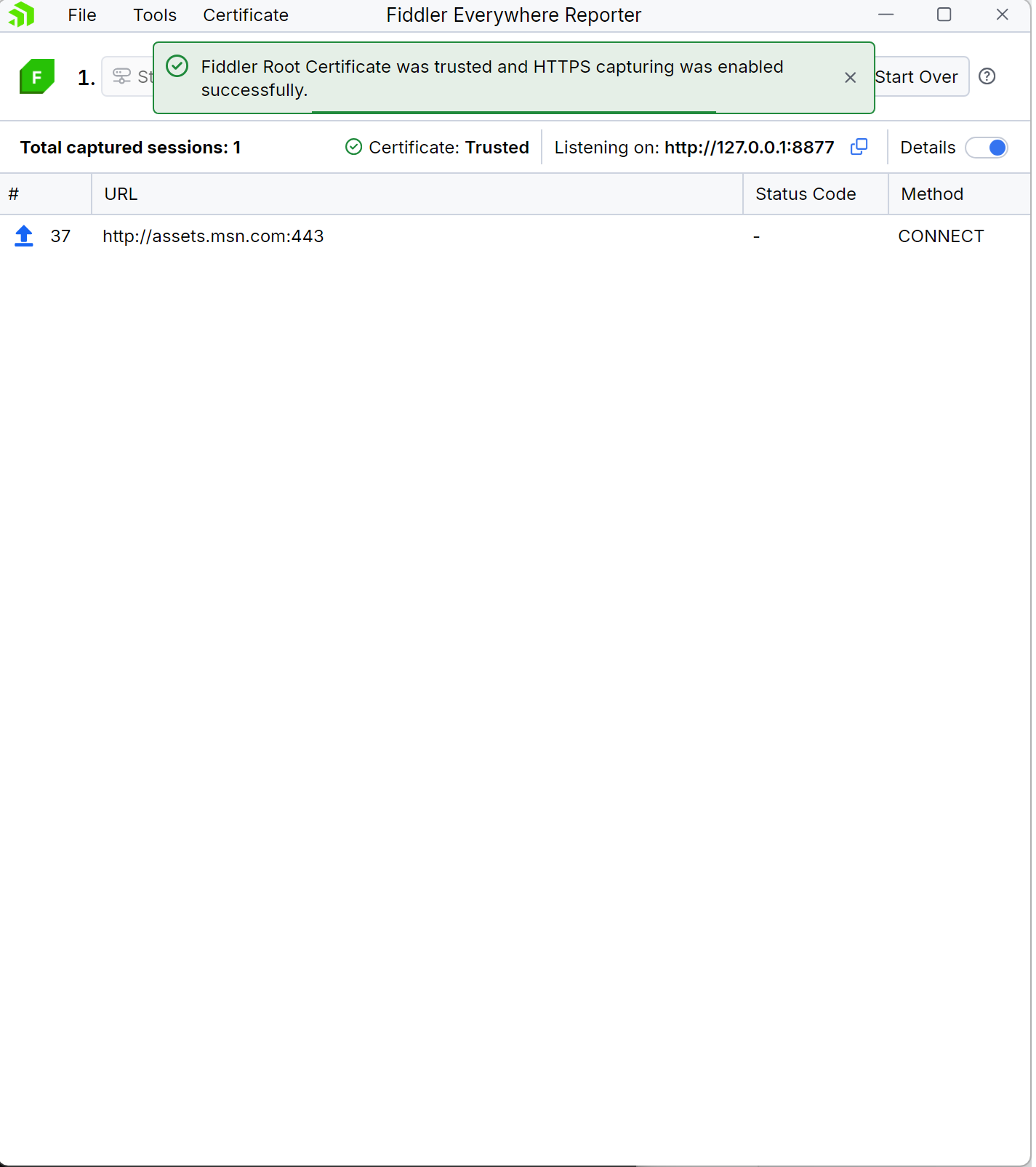Click the upload arrow icon on session 37
Image resolution: width=1036 pixels, height=1167 pixels.
(x=24, y=236)
